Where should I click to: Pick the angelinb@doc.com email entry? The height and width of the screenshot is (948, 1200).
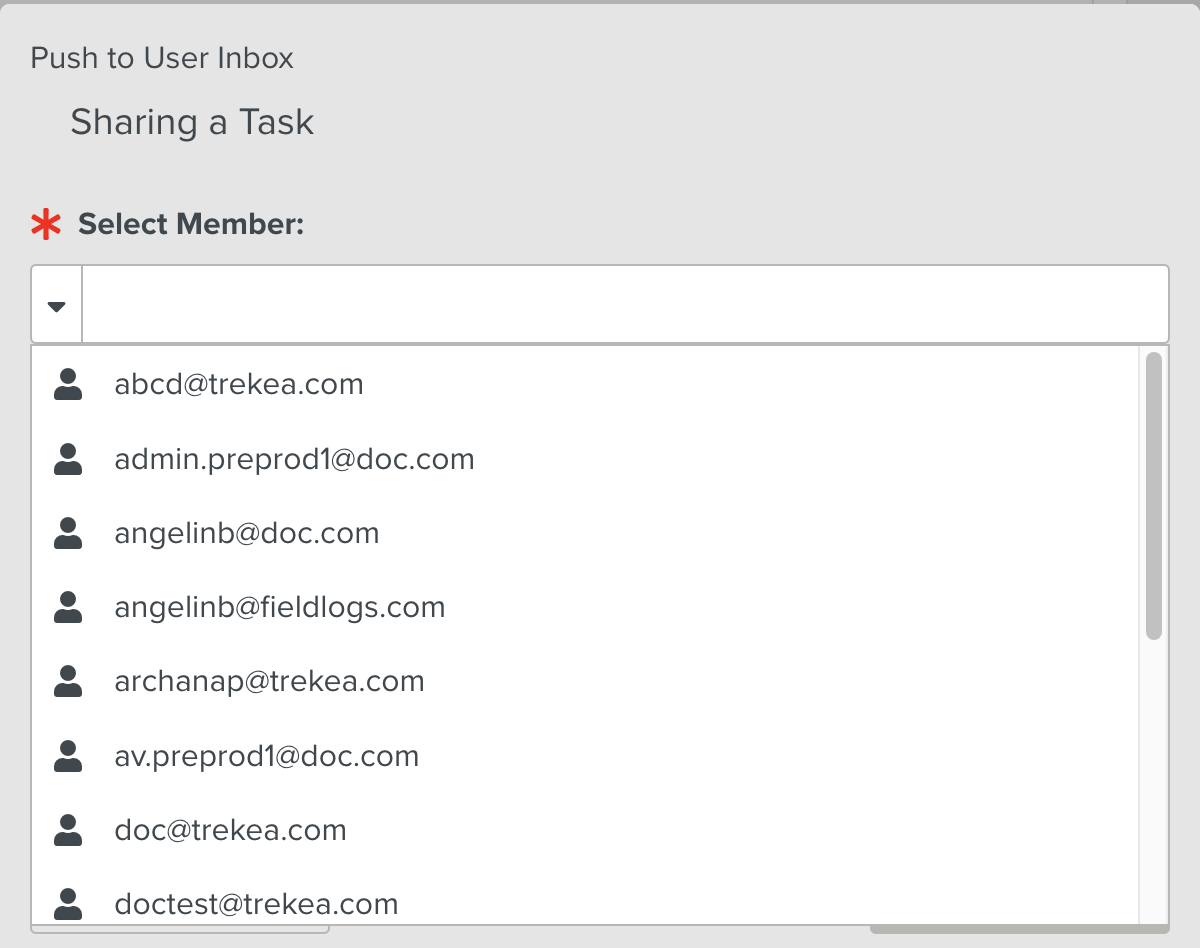pyautogui.click(x=247, y=533)
